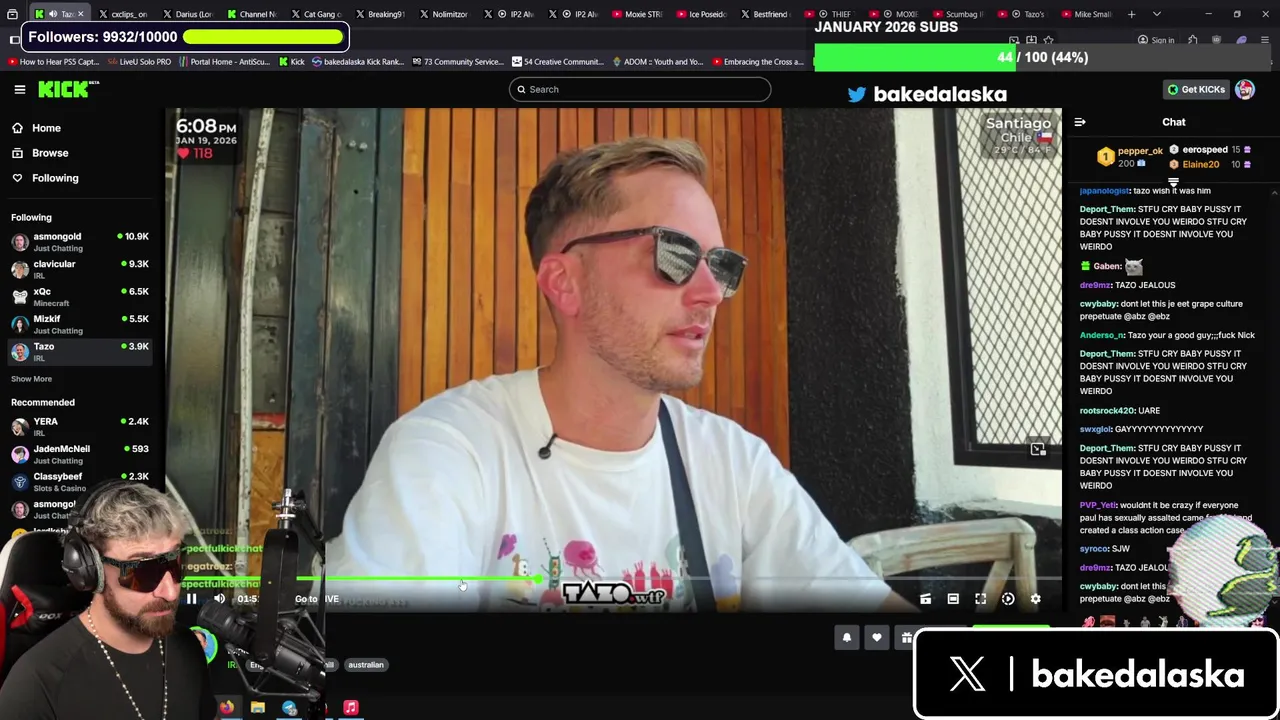Select the australian tag
1280x720 pixels.
click(366, 665)
